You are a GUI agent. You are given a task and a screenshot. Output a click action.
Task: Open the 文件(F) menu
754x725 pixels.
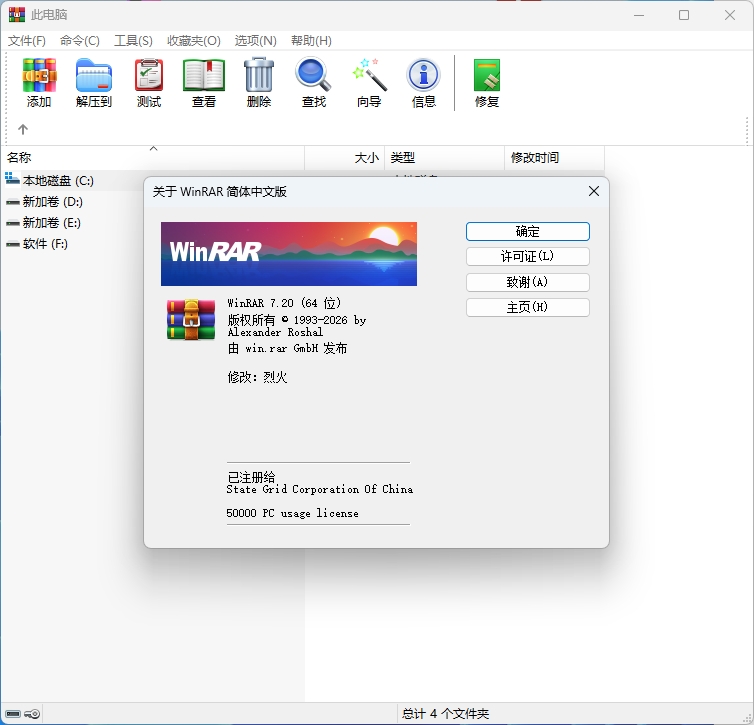point(27,41)
